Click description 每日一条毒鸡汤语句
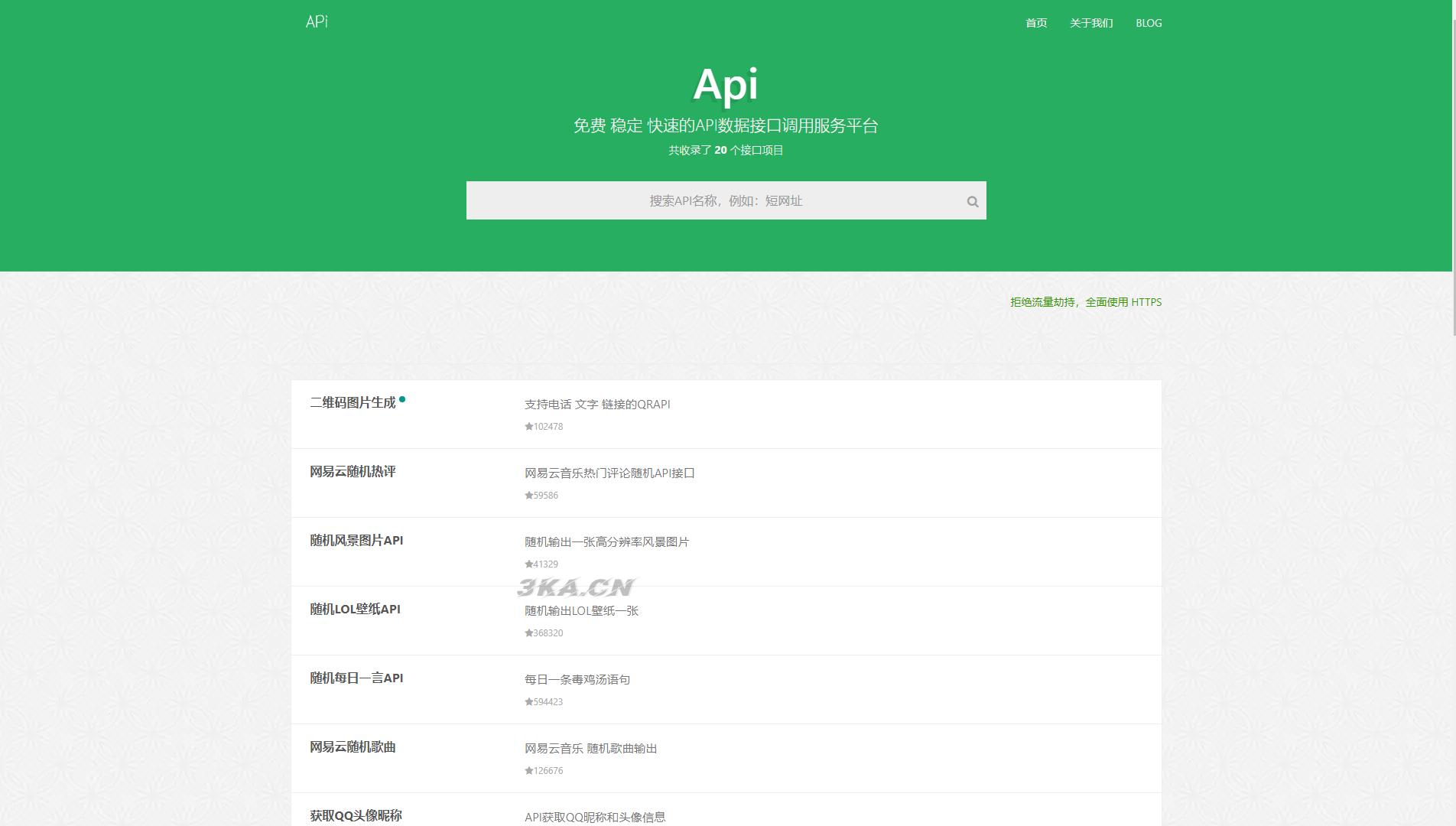This screenshot has height=826, width=1456. coord(577,679)
